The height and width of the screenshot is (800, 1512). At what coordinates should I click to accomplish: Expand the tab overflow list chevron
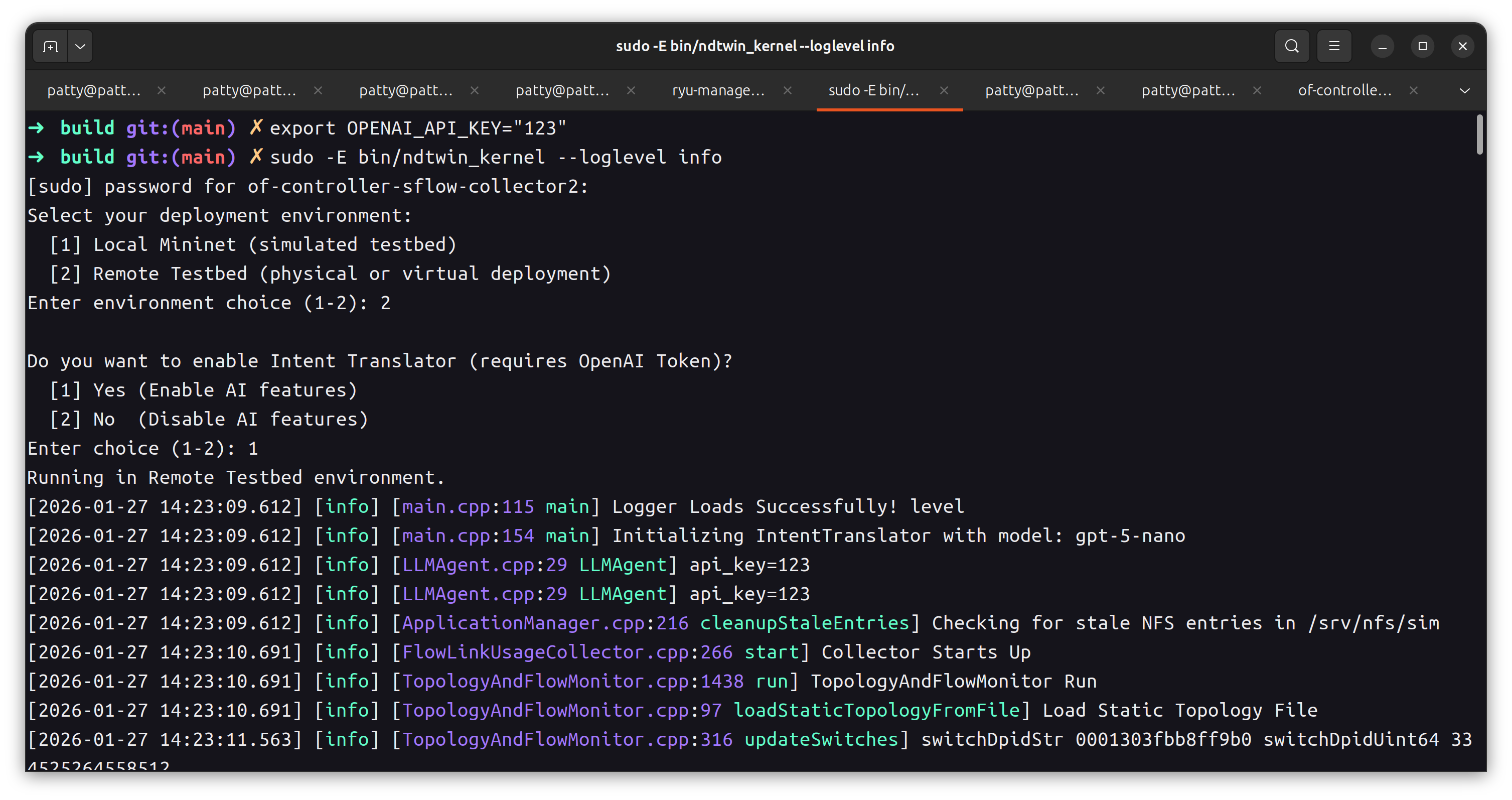(1464, 91)
